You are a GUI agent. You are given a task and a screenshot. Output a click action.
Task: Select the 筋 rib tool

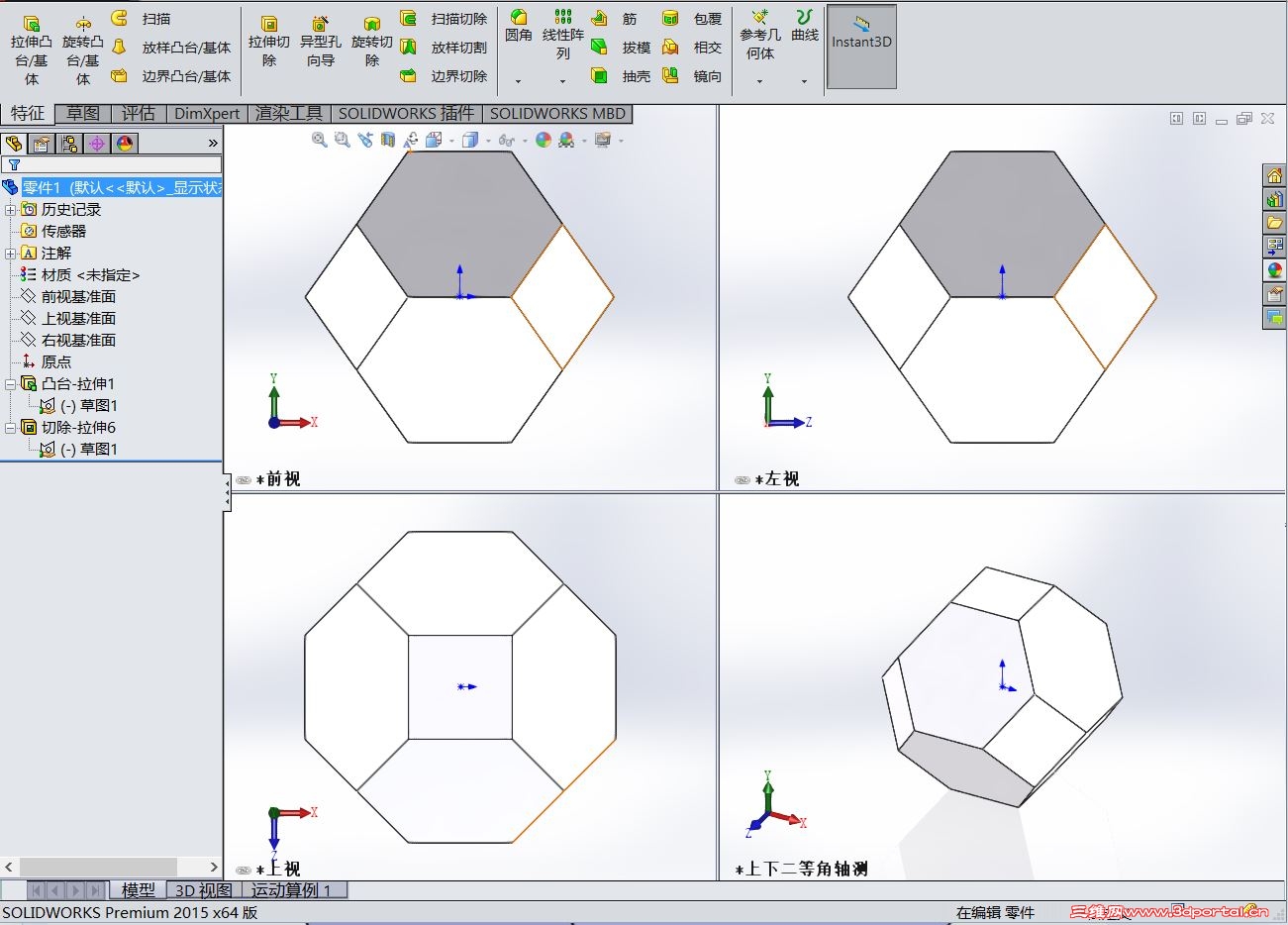tap(615, 19)
